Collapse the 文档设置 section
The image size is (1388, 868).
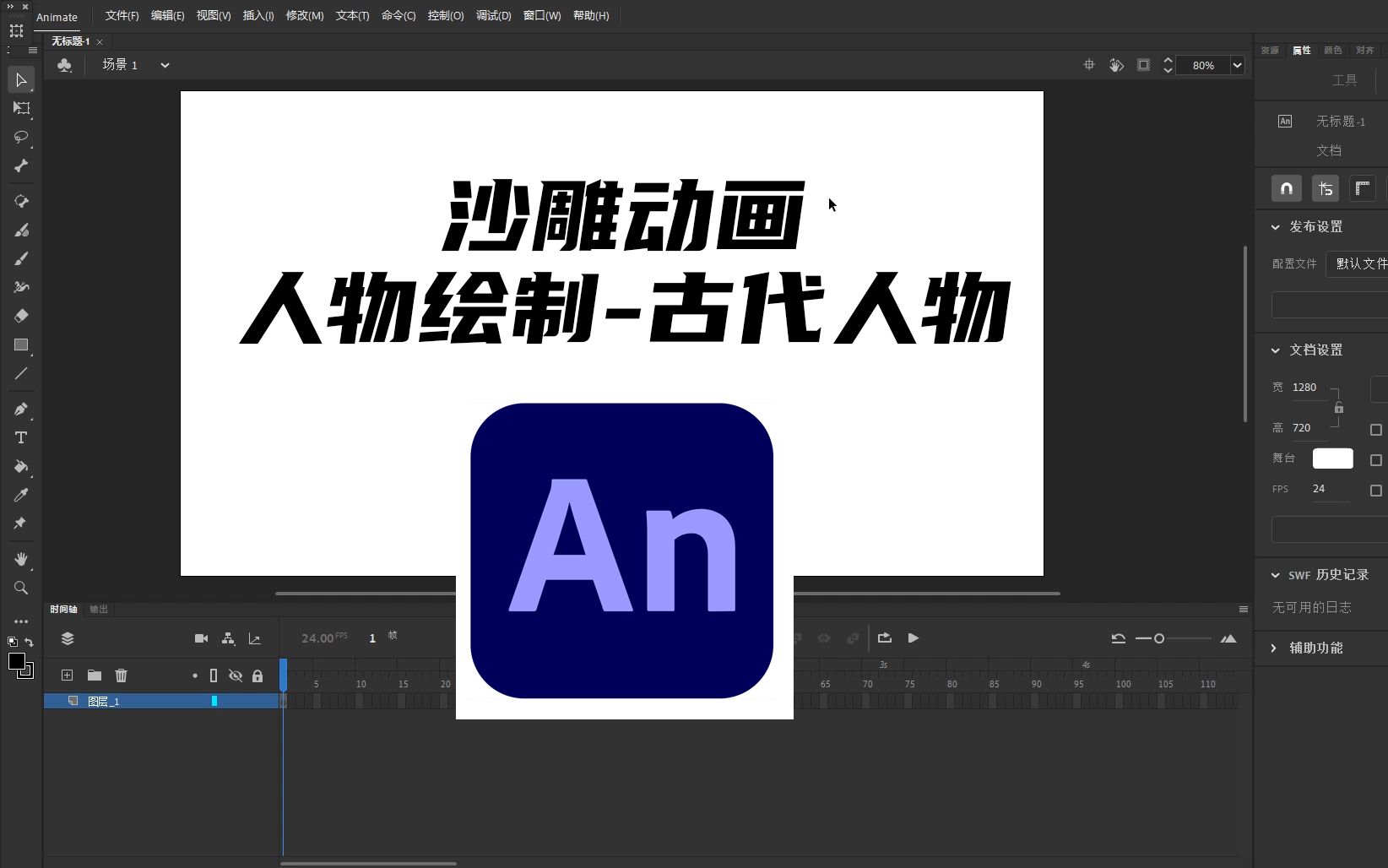[1276, 350]
